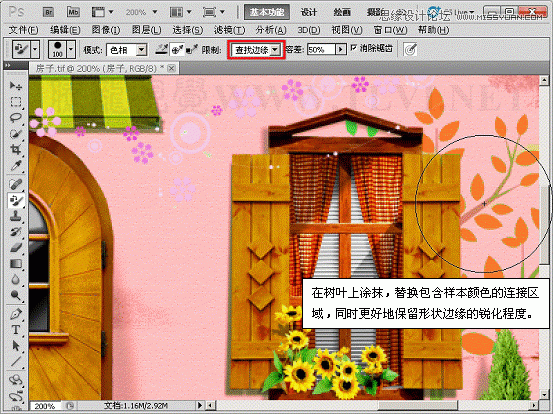Switch to 设计 workspace

(309, 12)
